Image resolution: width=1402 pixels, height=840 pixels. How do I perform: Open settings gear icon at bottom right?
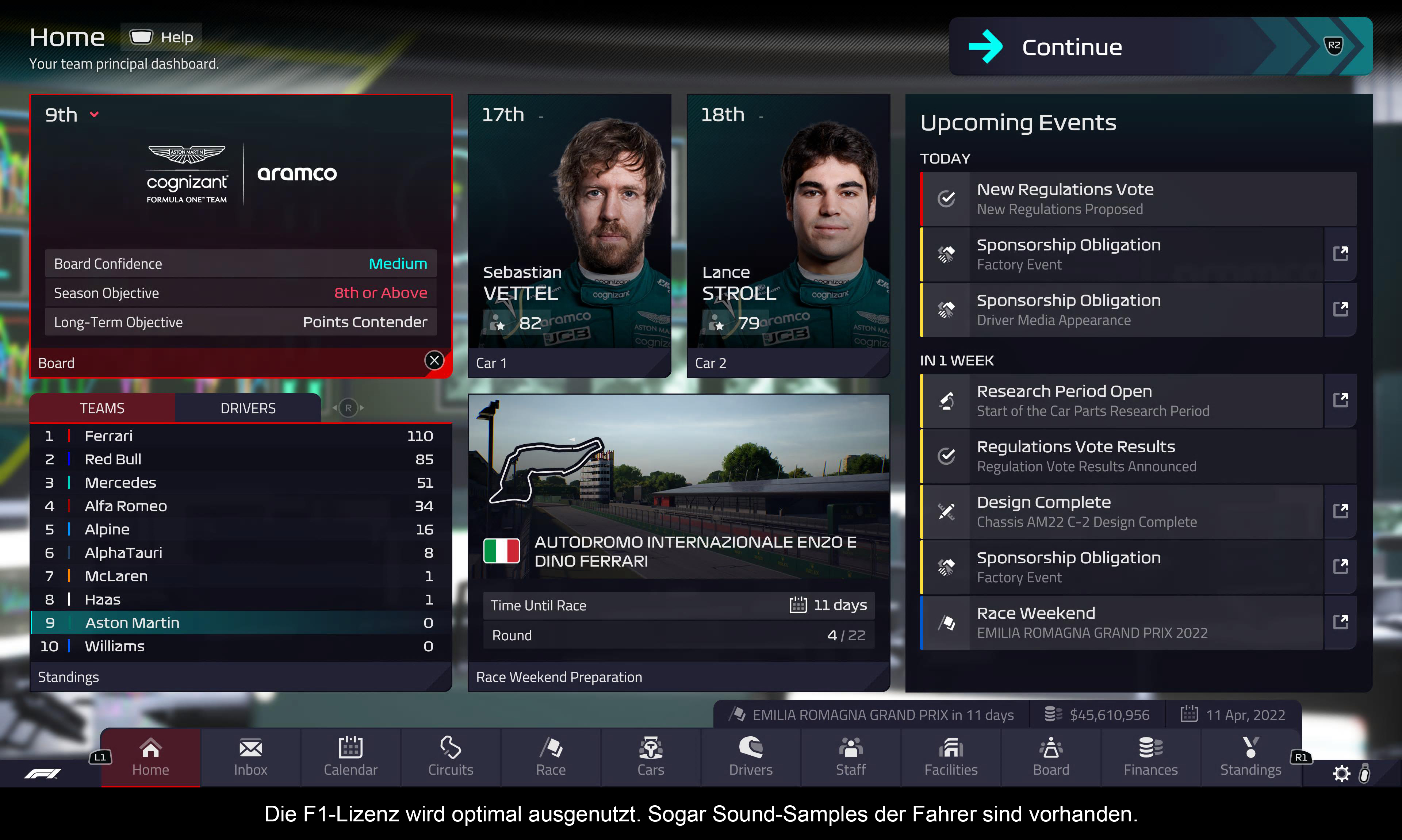[1341, 774]
